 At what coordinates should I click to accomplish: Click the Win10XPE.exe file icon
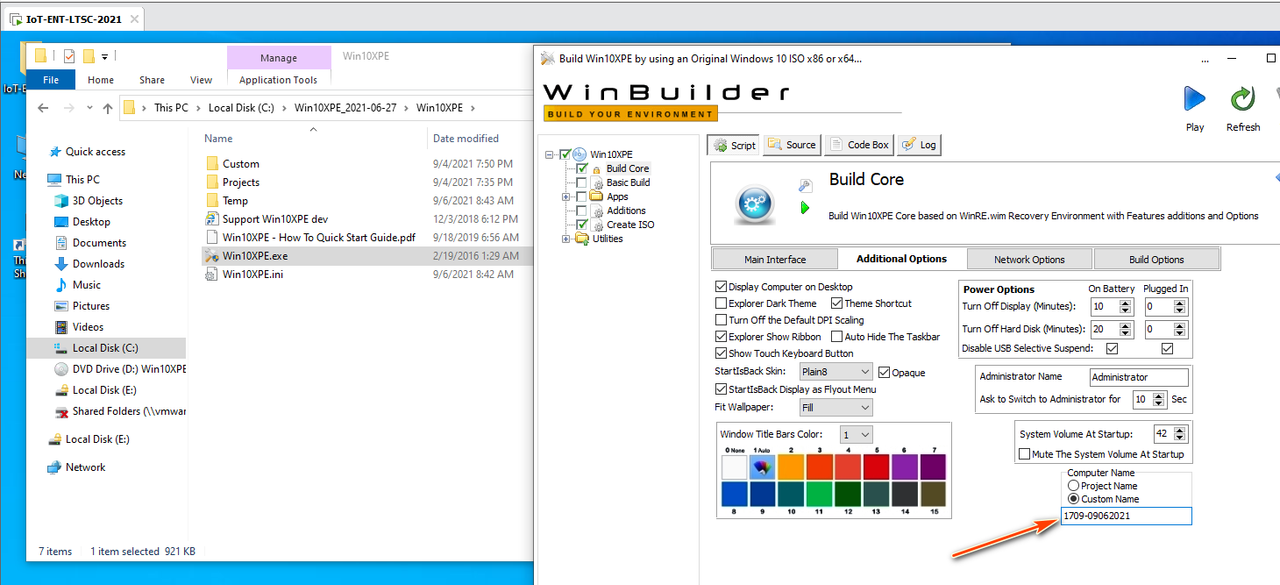(x=212, y=256)
